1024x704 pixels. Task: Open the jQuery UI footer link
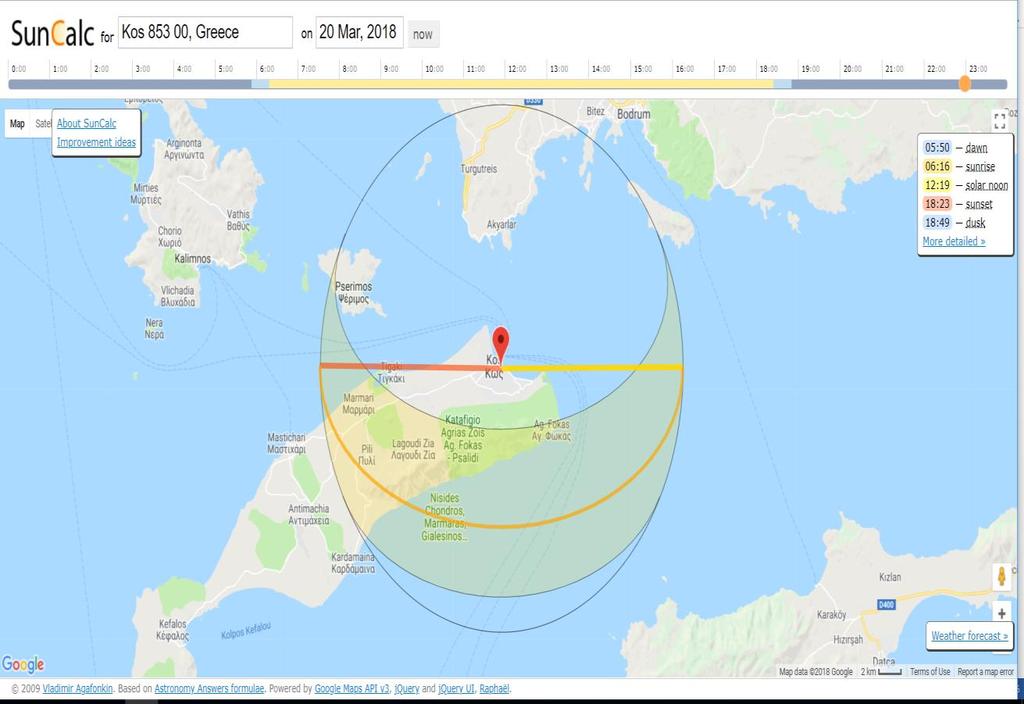tap(456, 688)
